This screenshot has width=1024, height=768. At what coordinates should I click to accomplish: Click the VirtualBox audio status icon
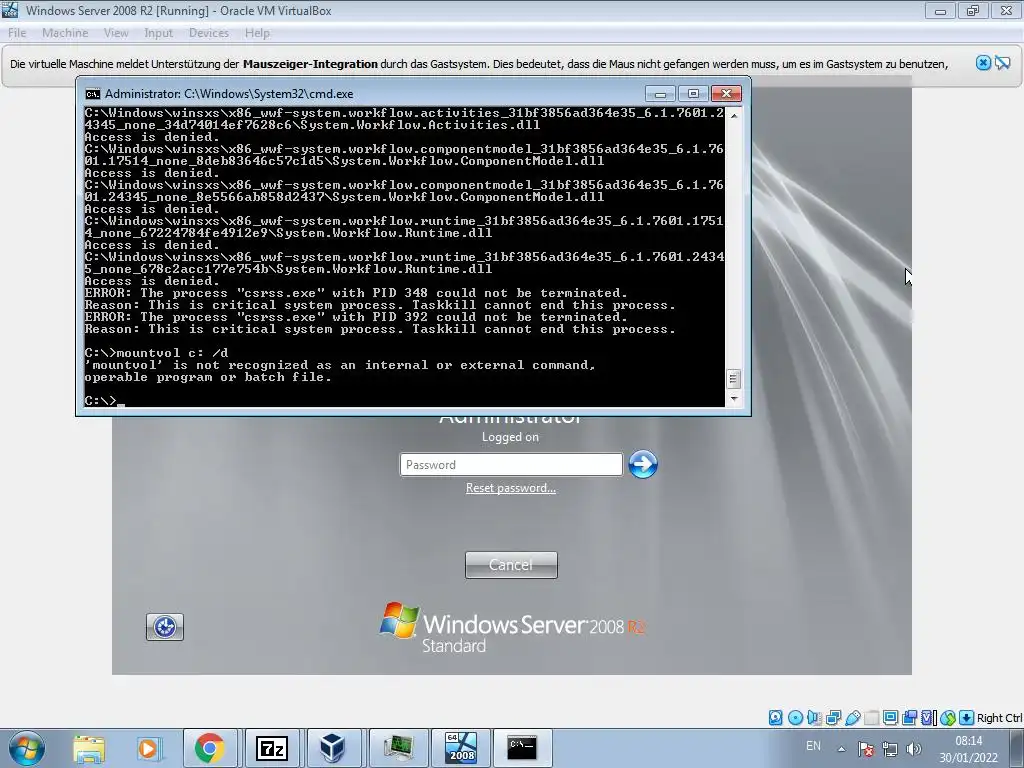[814, 718]
